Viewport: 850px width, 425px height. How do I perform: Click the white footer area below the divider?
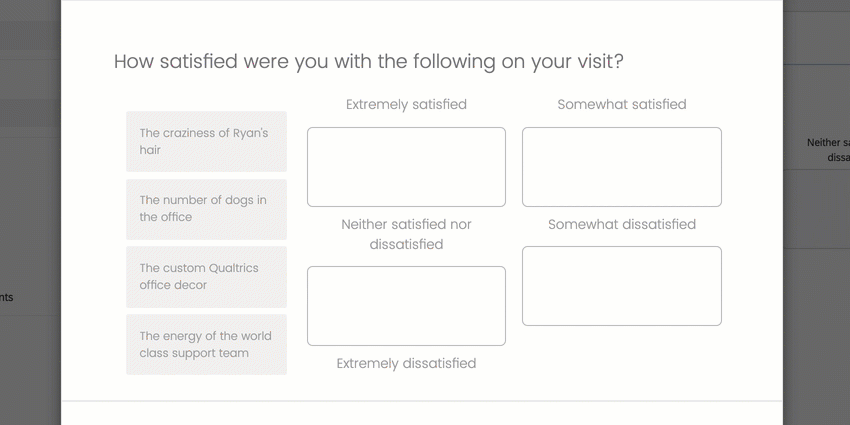coord(421,413)
